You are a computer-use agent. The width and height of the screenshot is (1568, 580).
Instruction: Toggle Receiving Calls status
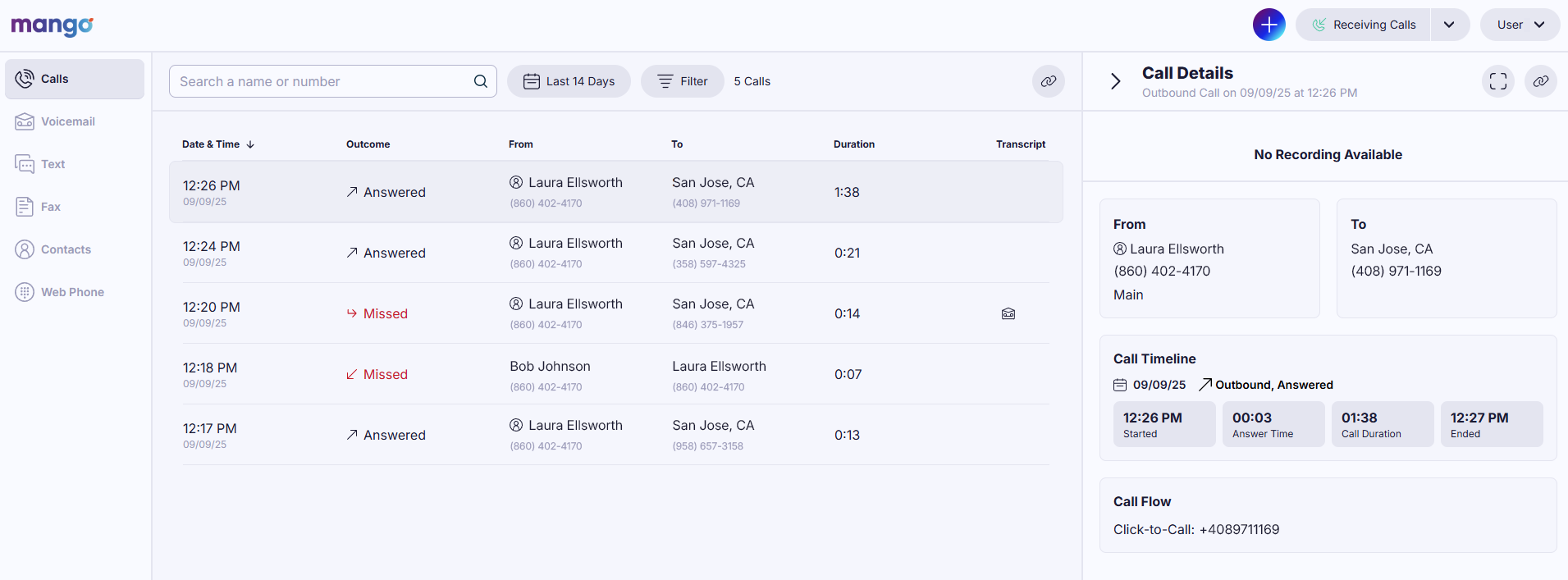[1364, 25]
